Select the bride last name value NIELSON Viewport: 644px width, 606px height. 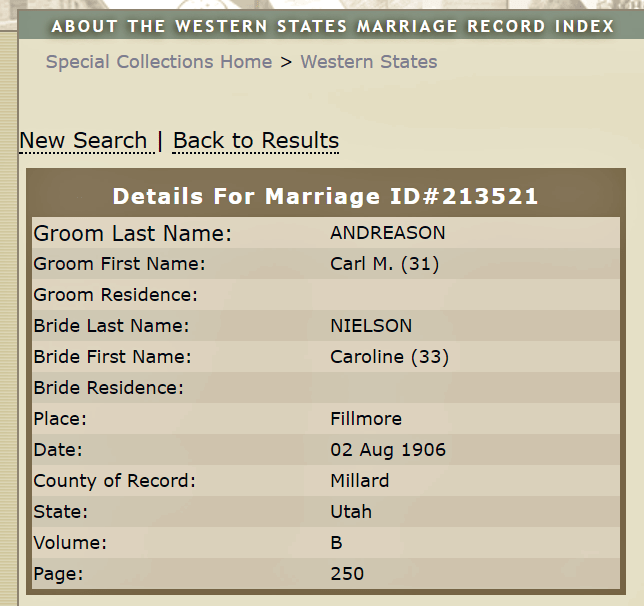[x=371, y=326]
